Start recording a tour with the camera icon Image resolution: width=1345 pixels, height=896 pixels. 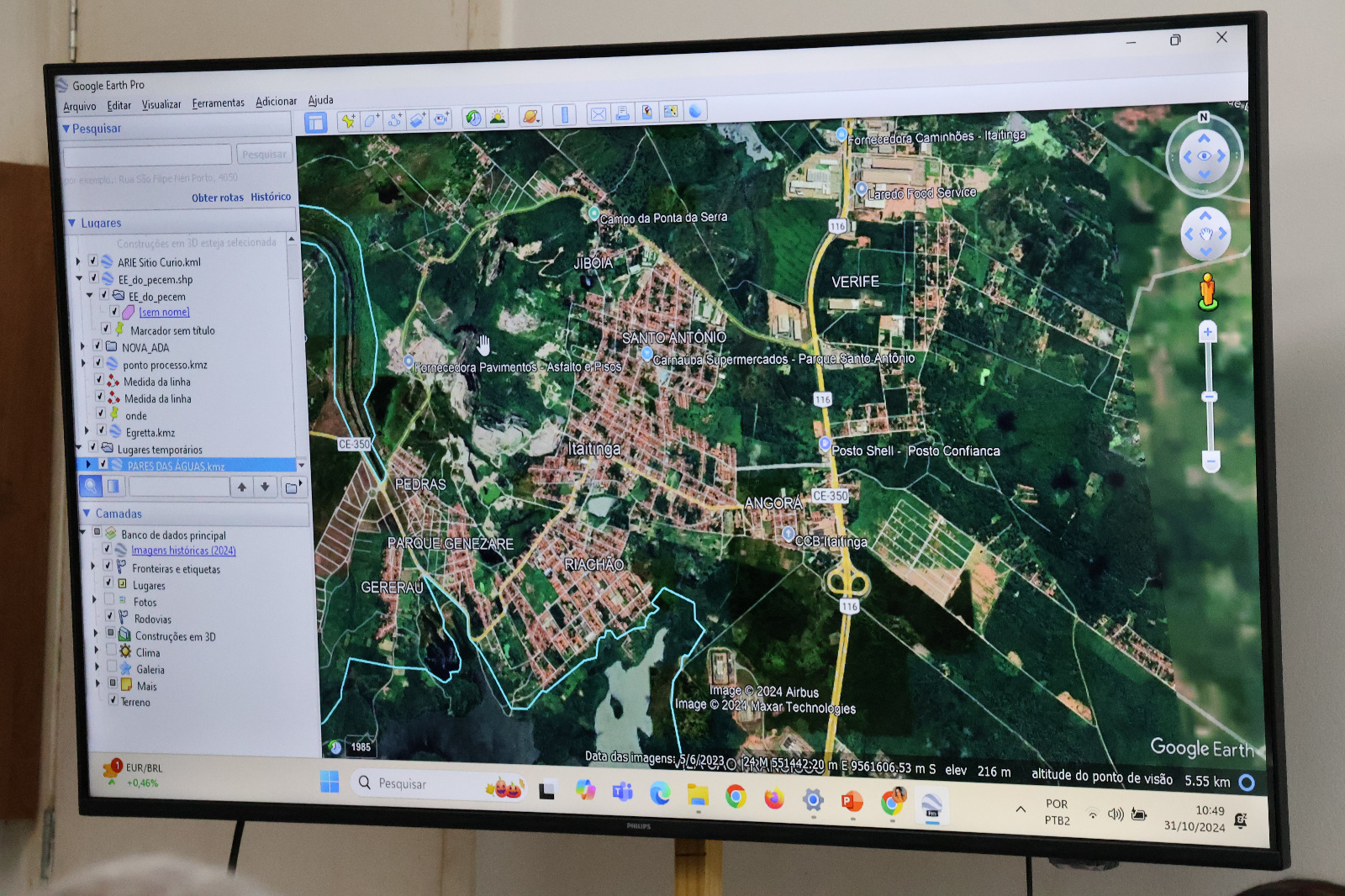(441, 119)
